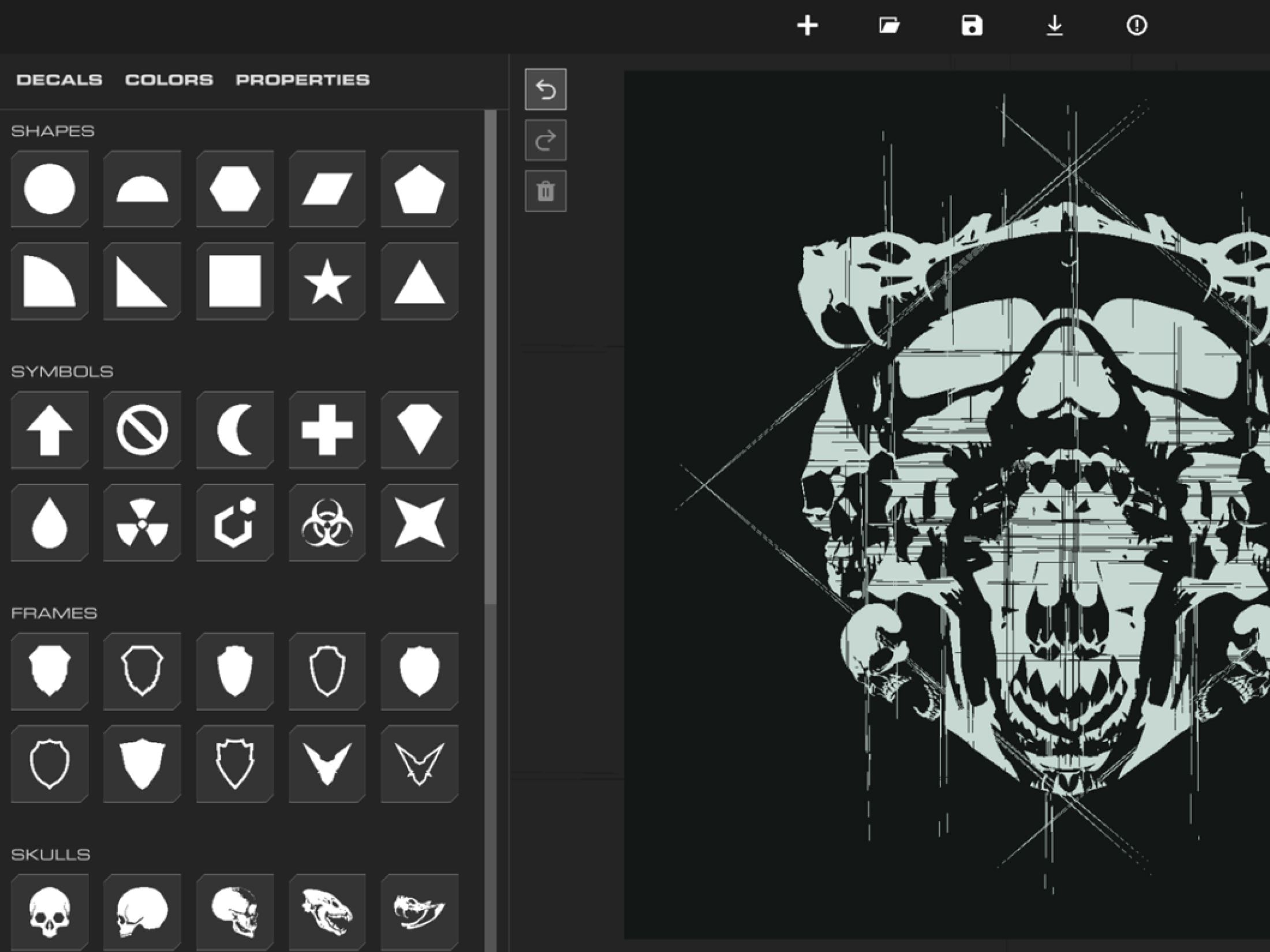Click the skull artwork on canvas
Image resolution: width=1270 pixels, height=952 pixels.
coord(1039,490)
